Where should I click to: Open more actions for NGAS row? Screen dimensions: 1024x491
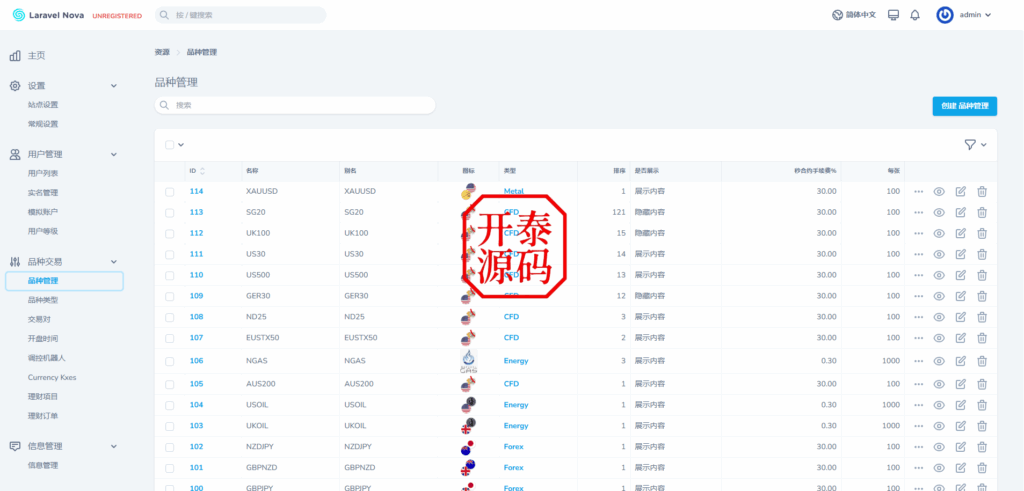918,360
